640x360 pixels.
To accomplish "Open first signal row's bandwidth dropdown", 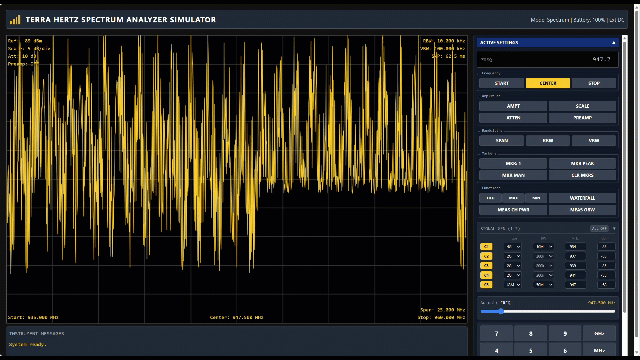I will [543, 247].
